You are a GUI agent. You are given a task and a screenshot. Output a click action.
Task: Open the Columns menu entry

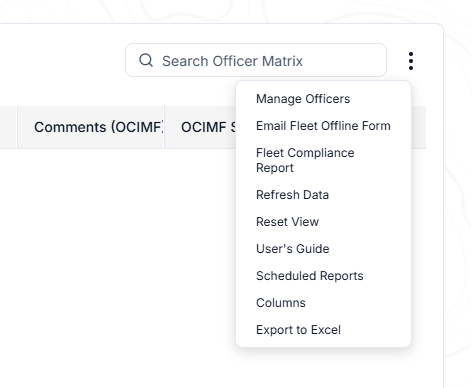tap(281, 303)
